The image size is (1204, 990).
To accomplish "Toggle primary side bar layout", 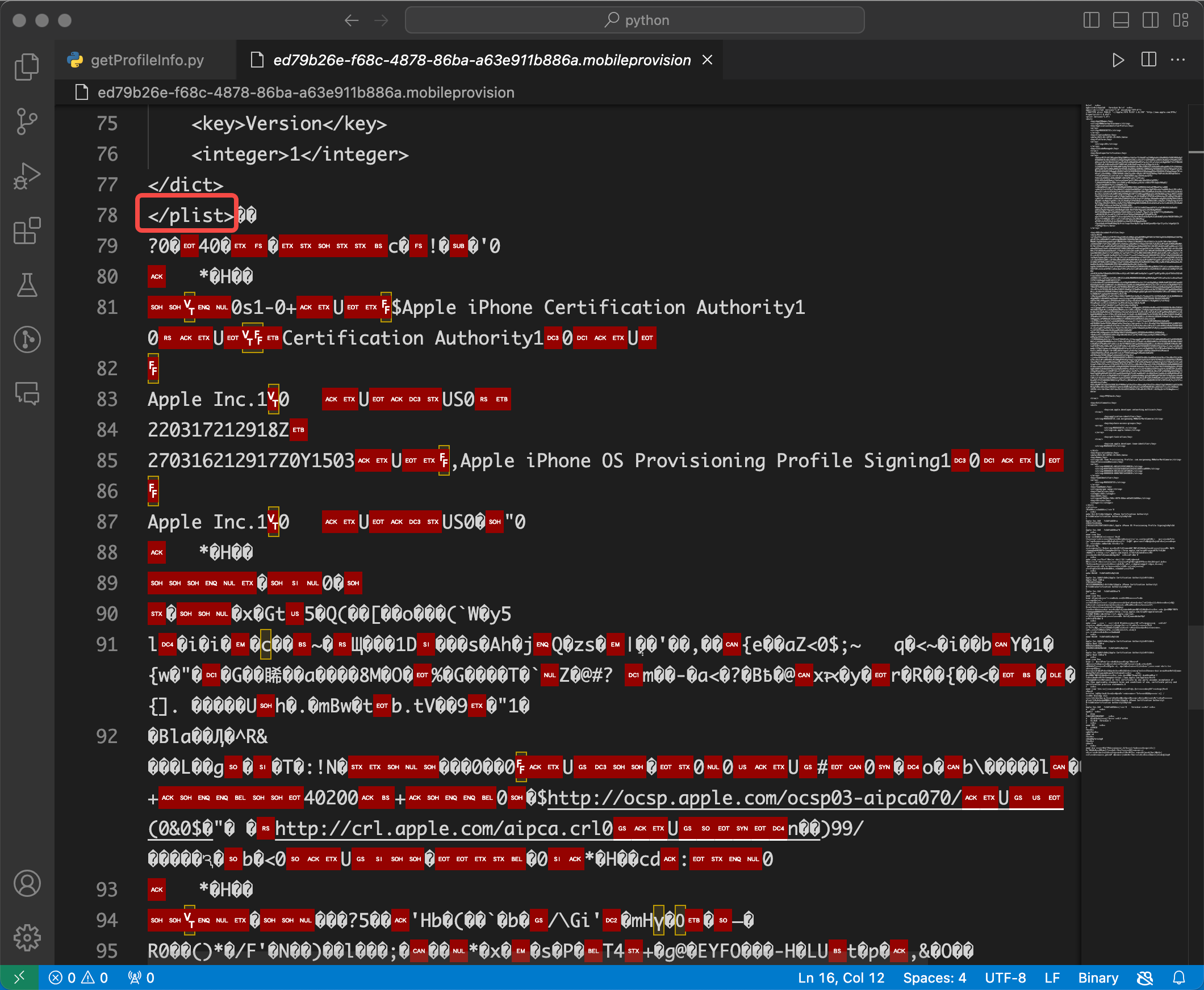I will point(1091,20).
